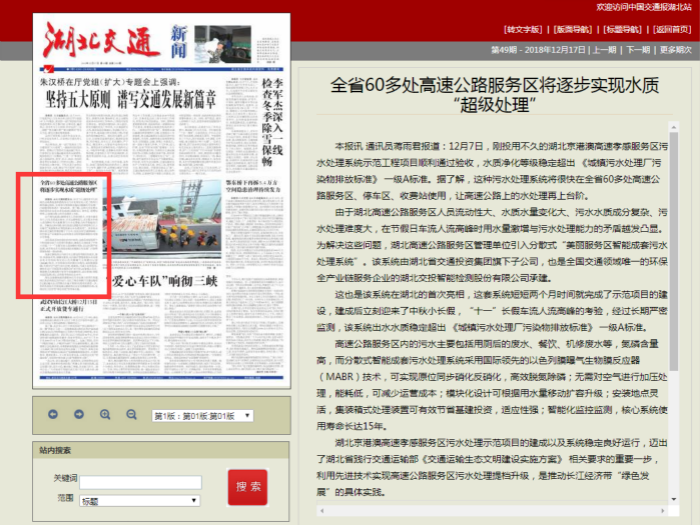This screenshot has width=700, height=525.
Task: Click the next page right-arrow icon
Action: click(77, 414)
